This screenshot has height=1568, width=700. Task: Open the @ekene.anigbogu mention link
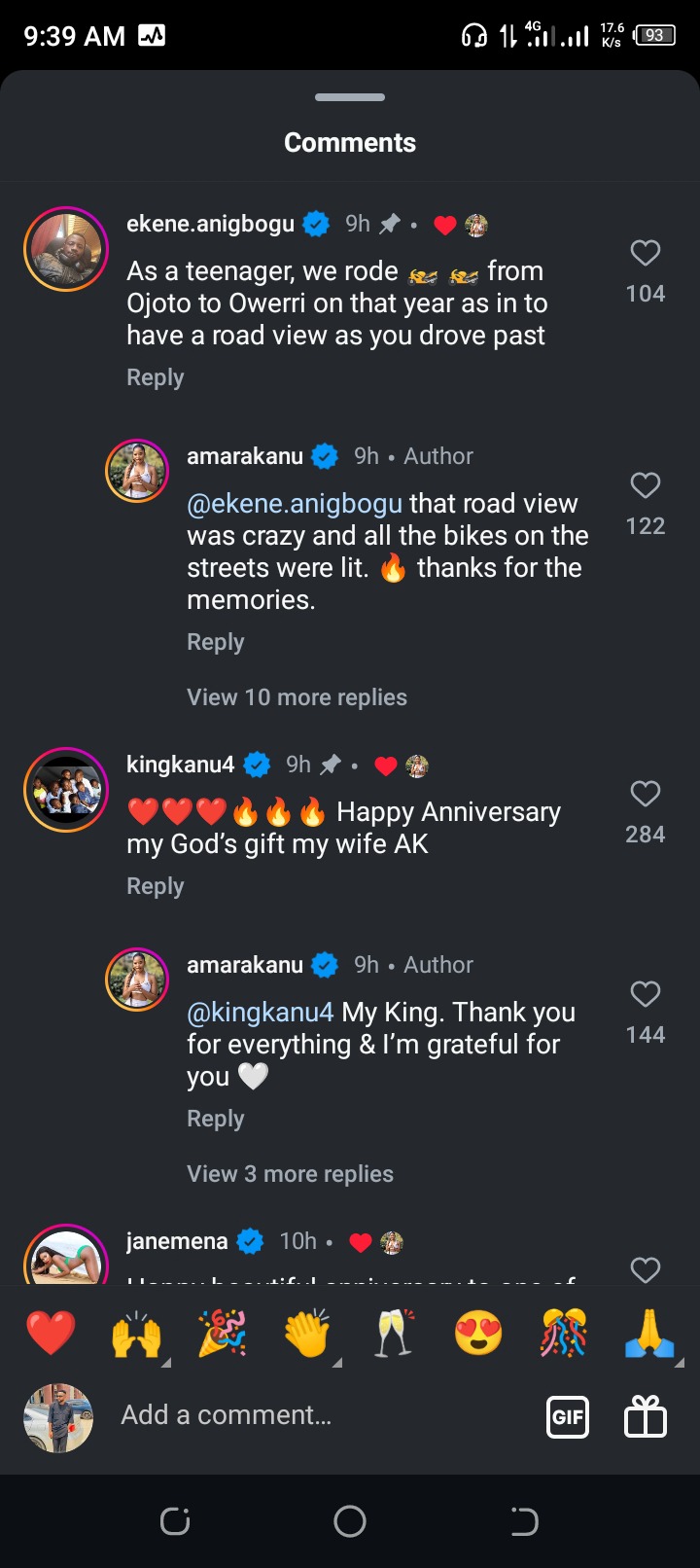click(x=294, y=504)
